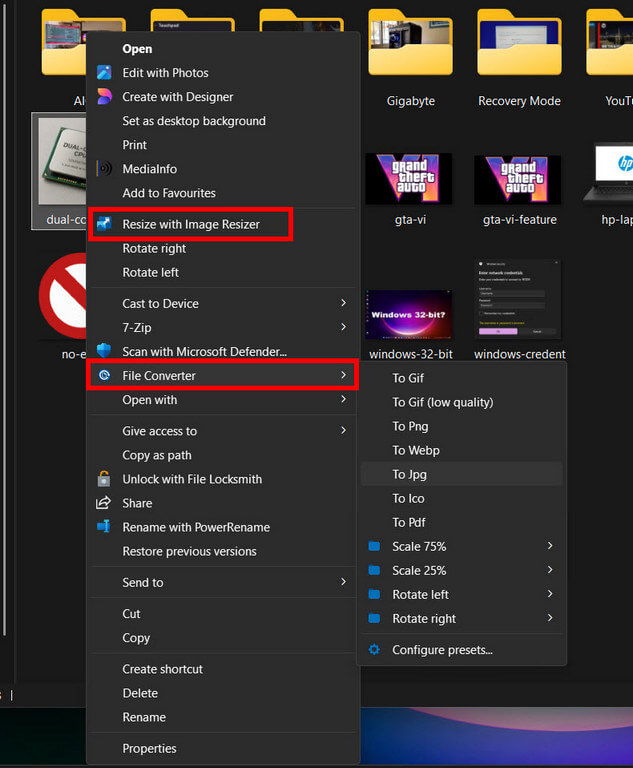Screen dimensions: 633x768
Task: Choose To Png from File Converter
Action: click(413, 426)
